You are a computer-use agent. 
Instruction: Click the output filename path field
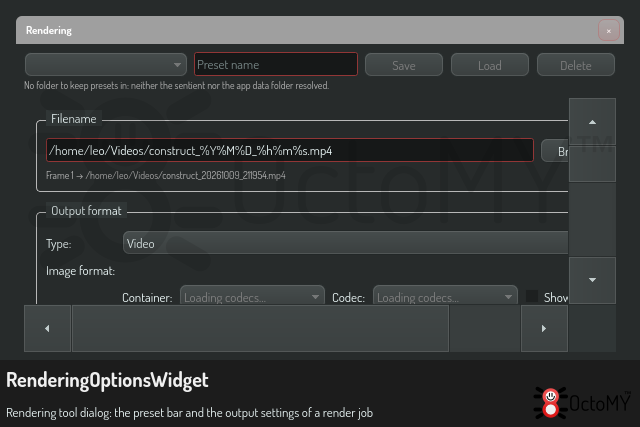click(x=290, y=150)
